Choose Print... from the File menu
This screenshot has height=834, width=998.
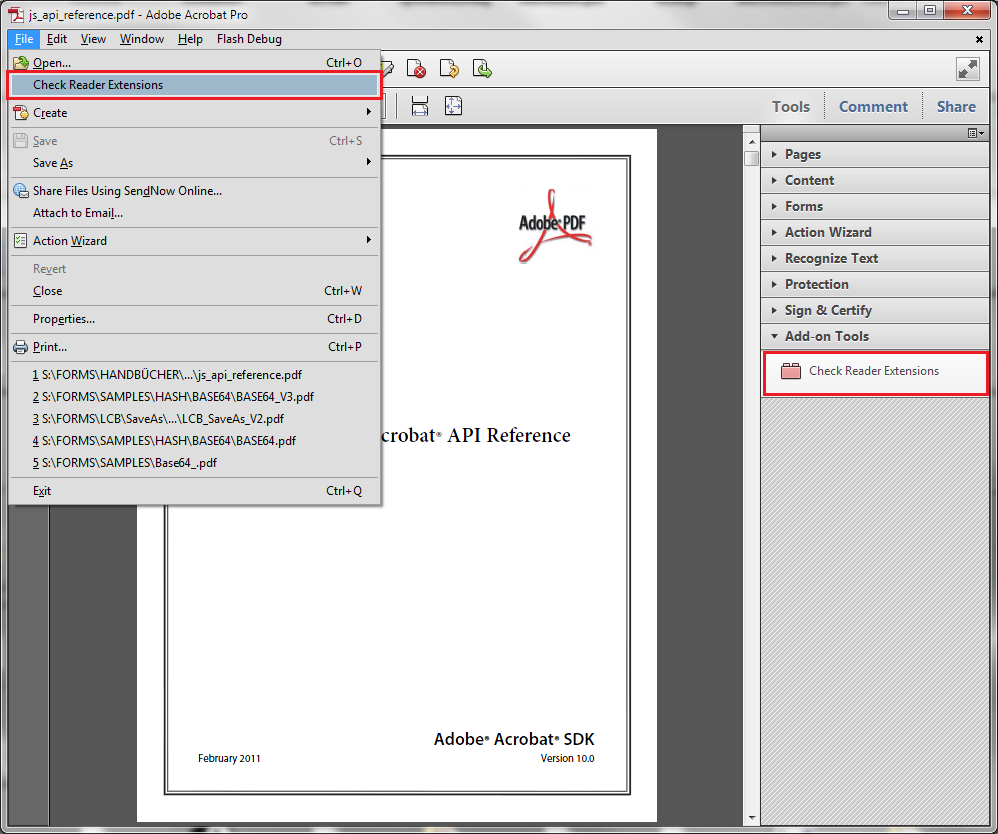point(195,347)
